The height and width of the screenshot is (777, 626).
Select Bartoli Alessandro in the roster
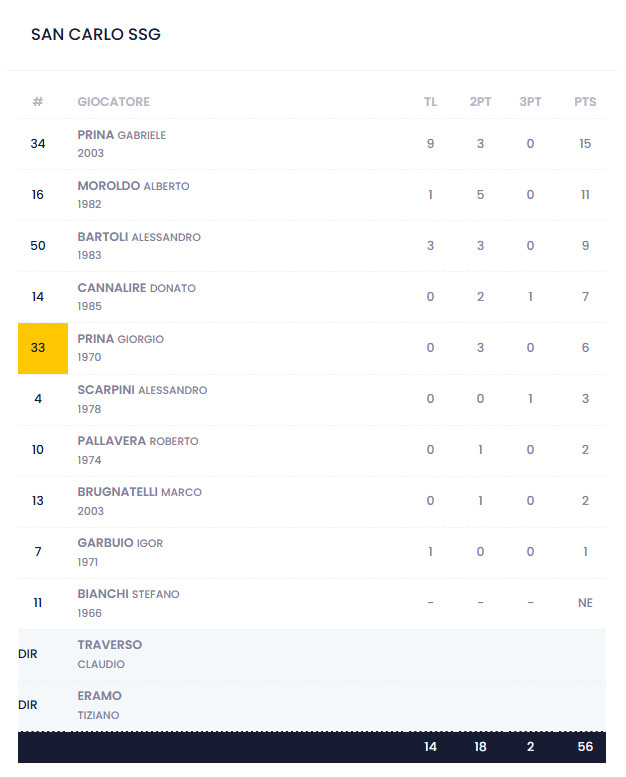[139, 237]
